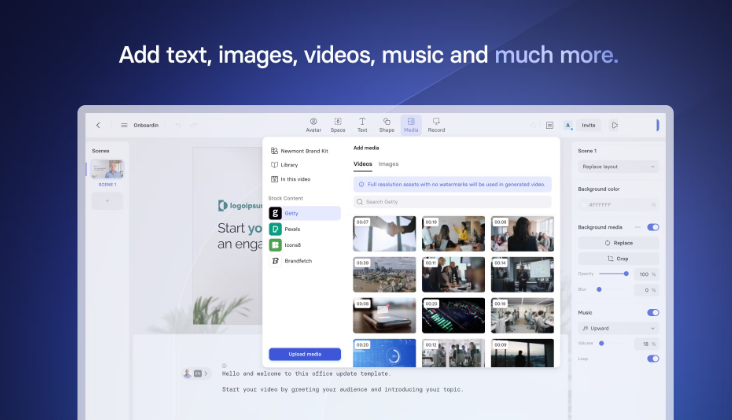
Task: Disable the Music toggle
Action: tap(653, 313)
